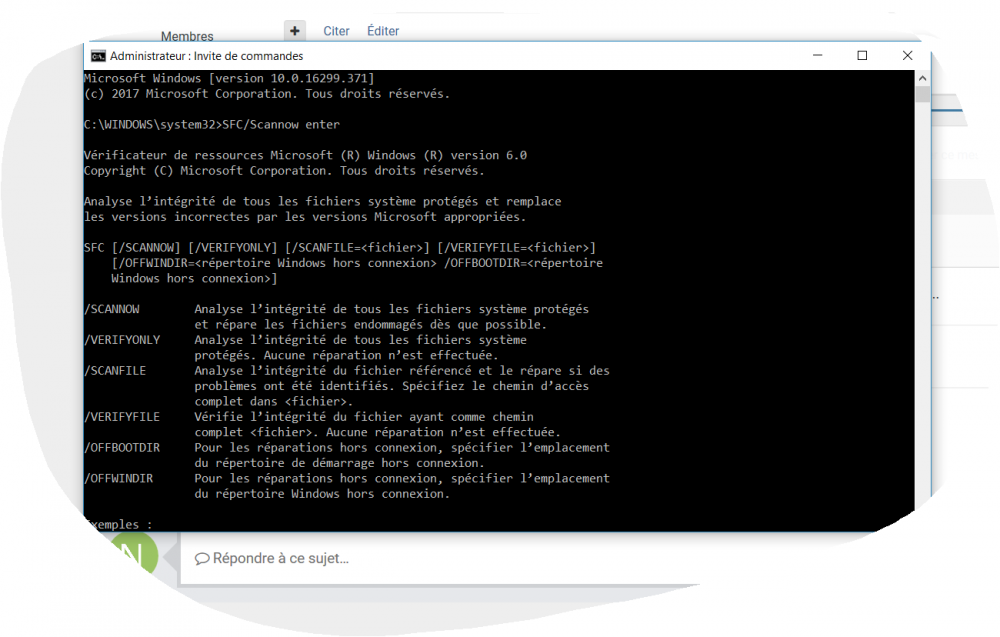1000x637 pixels.
Task: Click the Membres label behind the window
Action: coord(187,36)
